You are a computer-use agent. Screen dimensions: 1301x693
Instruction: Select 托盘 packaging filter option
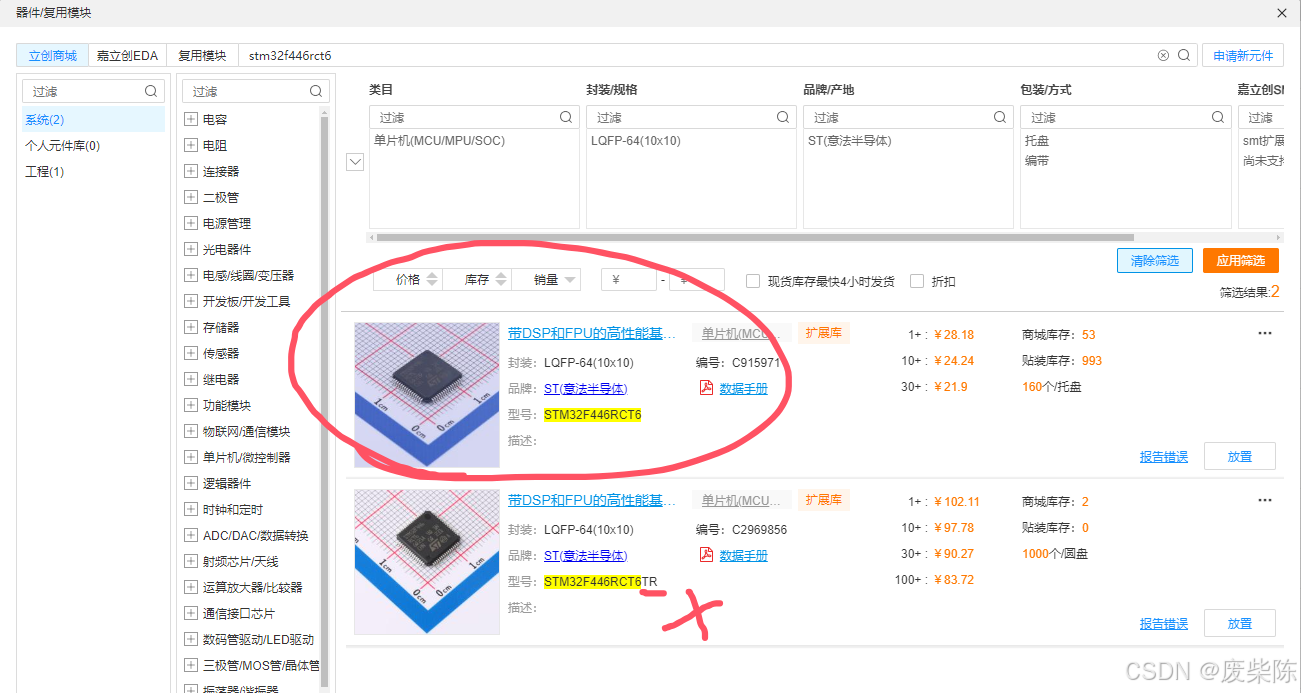(1037, 141)
